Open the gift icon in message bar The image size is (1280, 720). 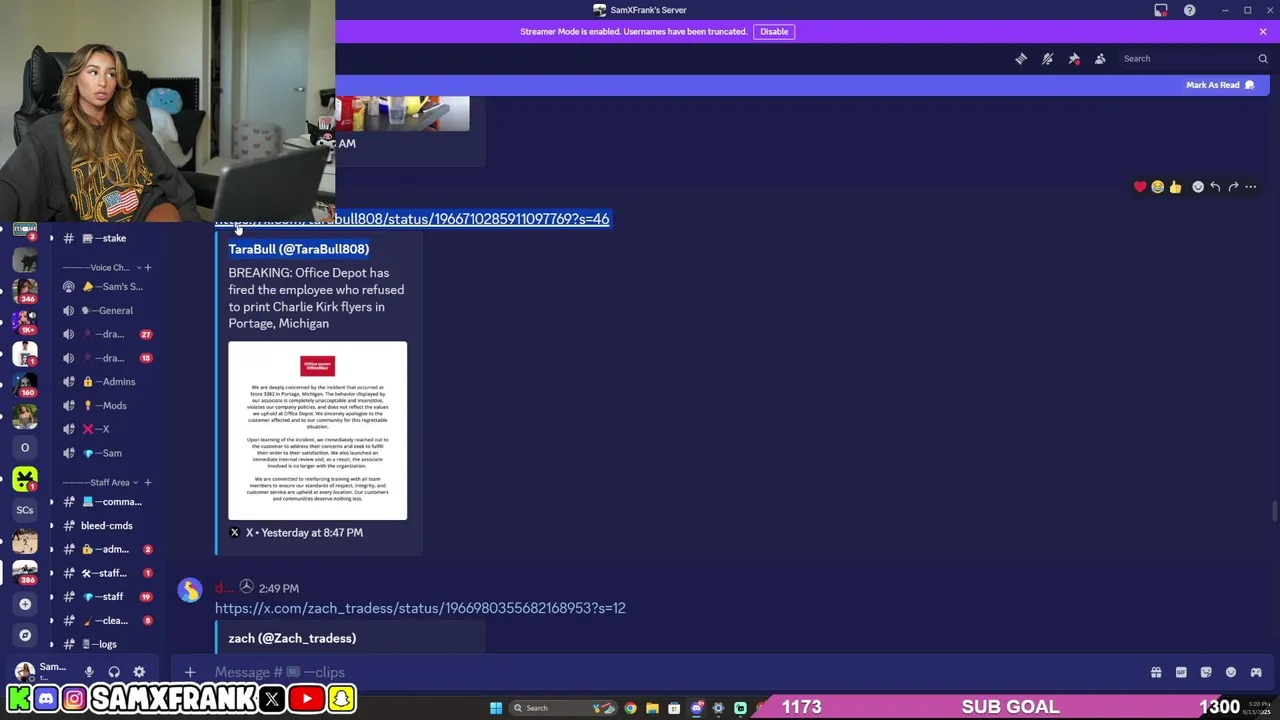click(x=1156, y=672)
